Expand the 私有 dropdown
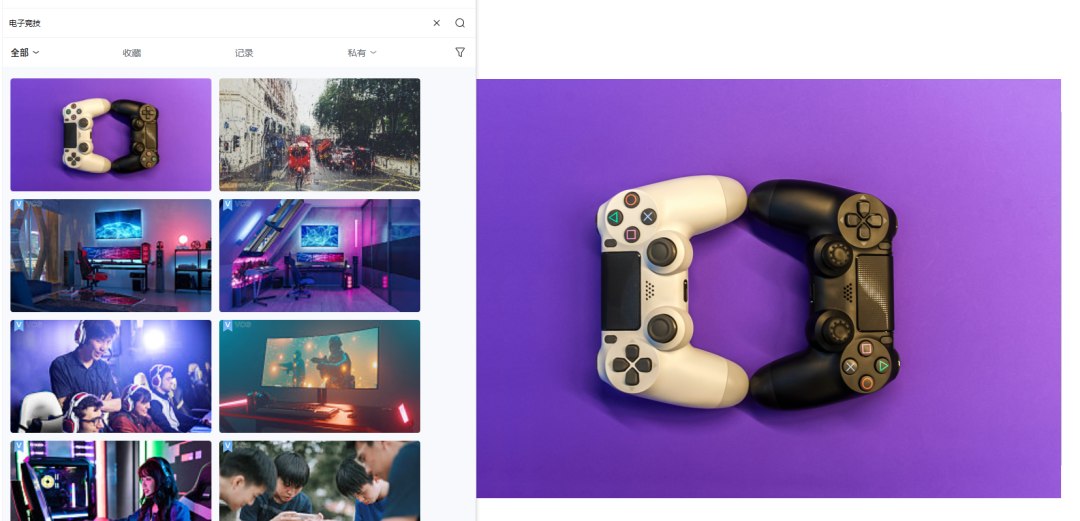 pos(361,53)
